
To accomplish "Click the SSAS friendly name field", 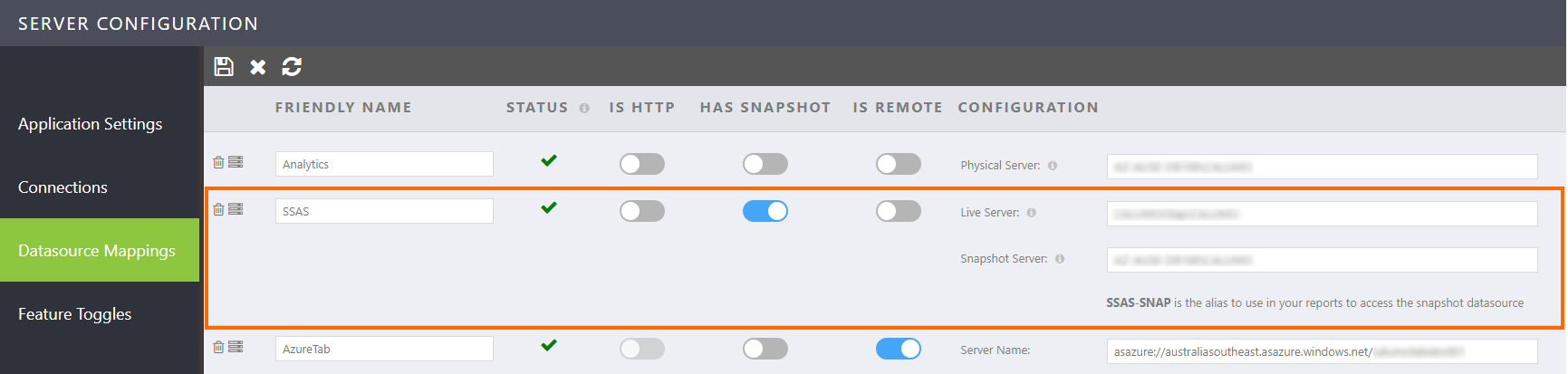I will (384, 211).
